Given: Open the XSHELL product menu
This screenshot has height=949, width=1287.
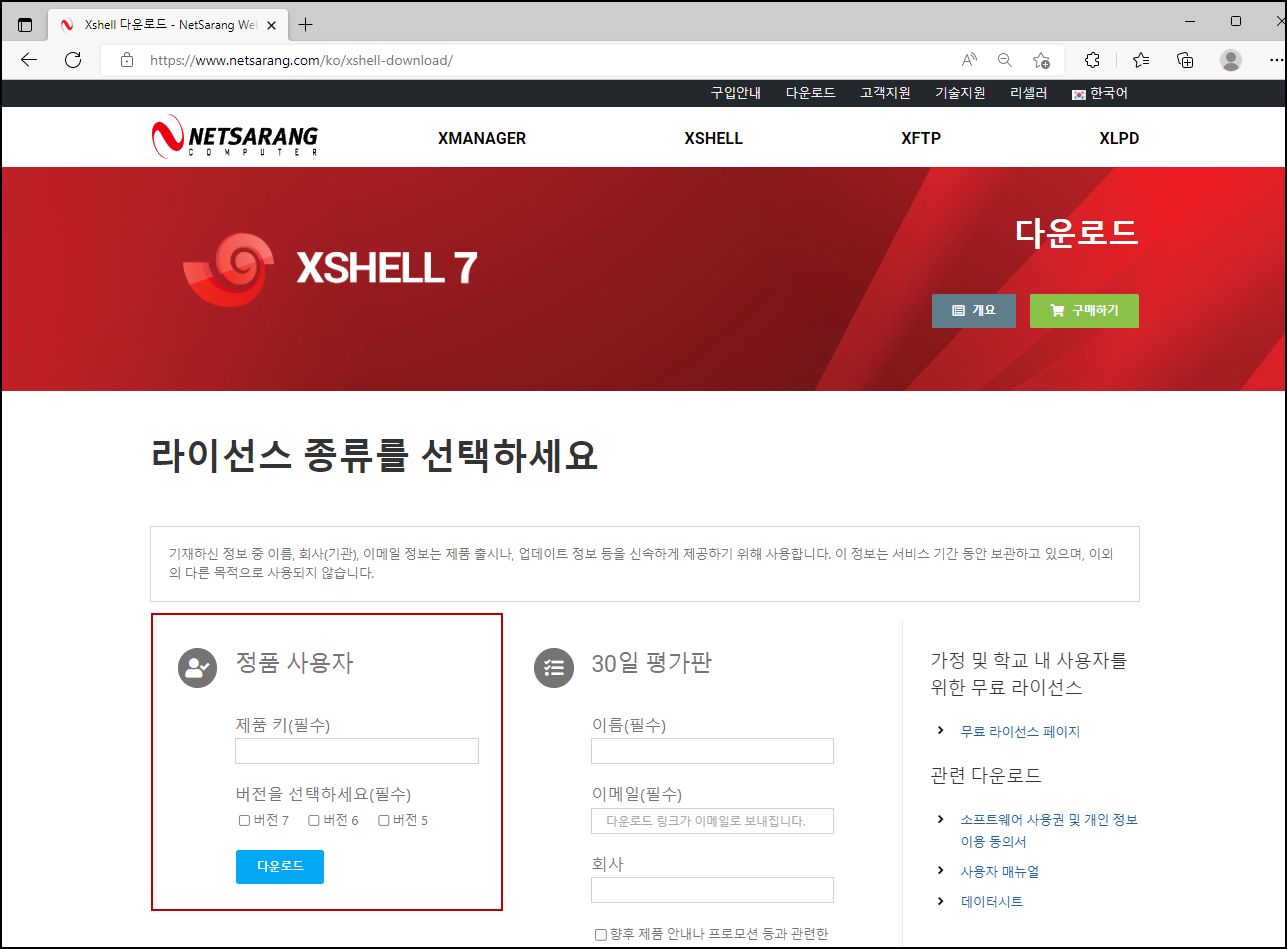Looking at the screenshot, I should (714, 138).
